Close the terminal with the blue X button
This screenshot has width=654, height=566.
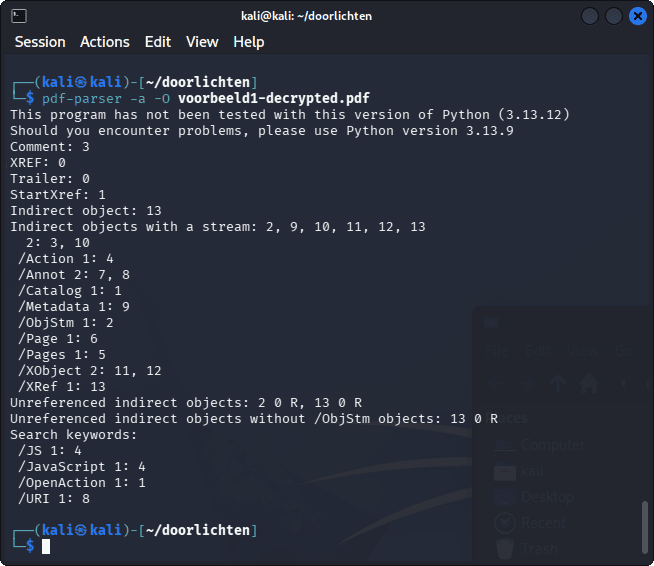(x=637, y=16)
